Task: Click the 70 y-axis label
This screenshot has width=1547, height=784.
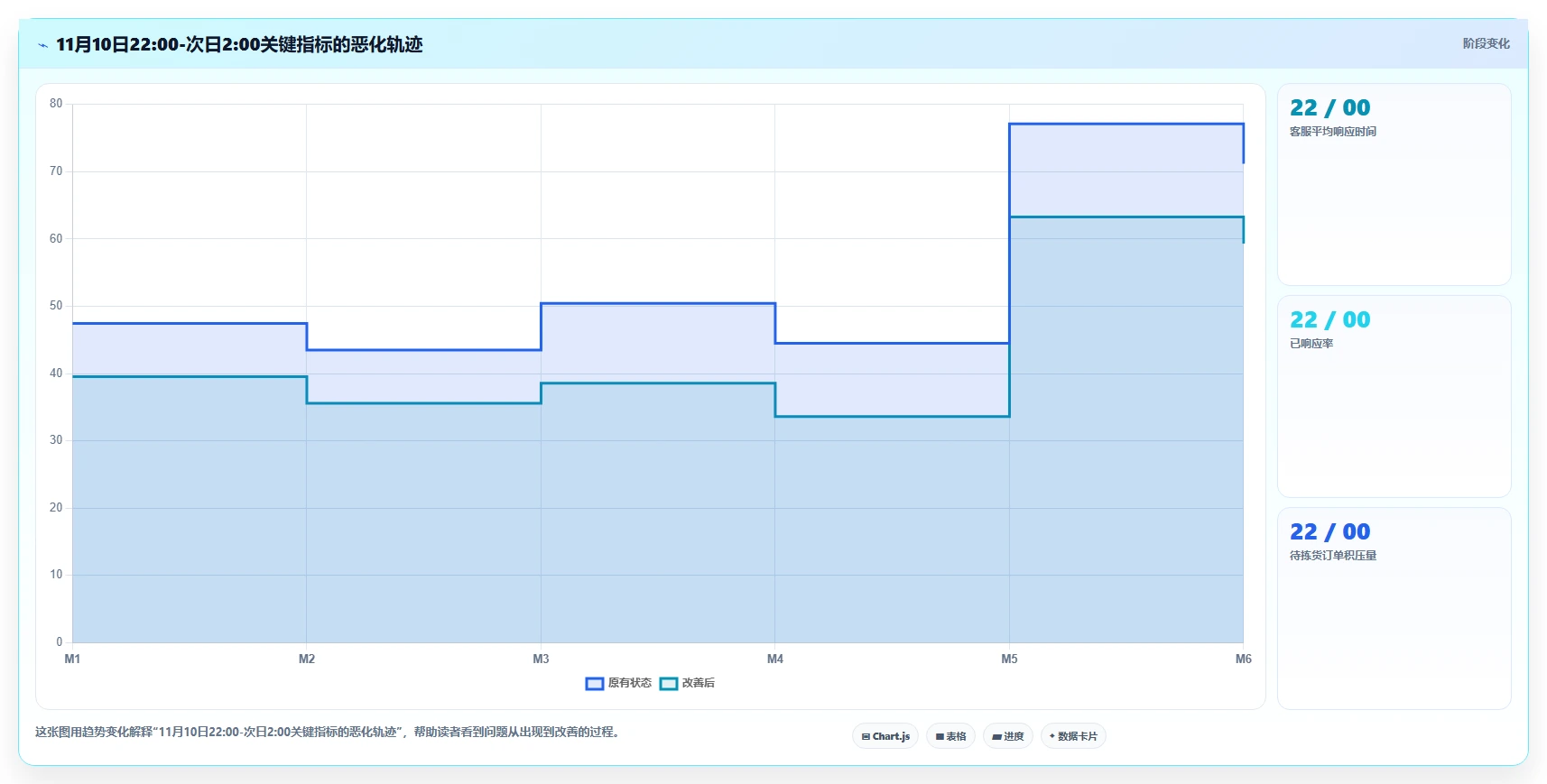Action: click(x=56, y=171)
